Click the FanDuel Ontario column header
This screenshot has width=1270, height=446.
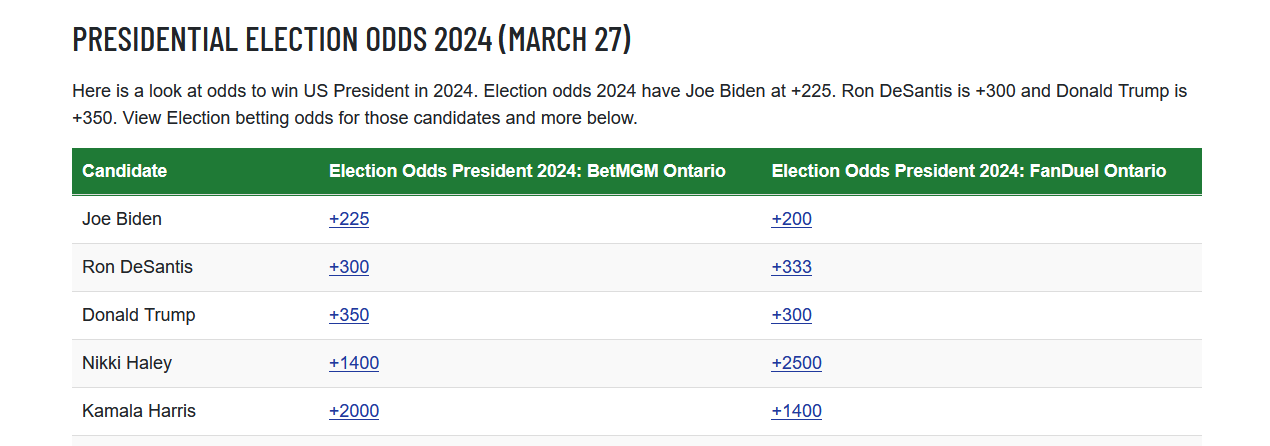tap(968, 171)
